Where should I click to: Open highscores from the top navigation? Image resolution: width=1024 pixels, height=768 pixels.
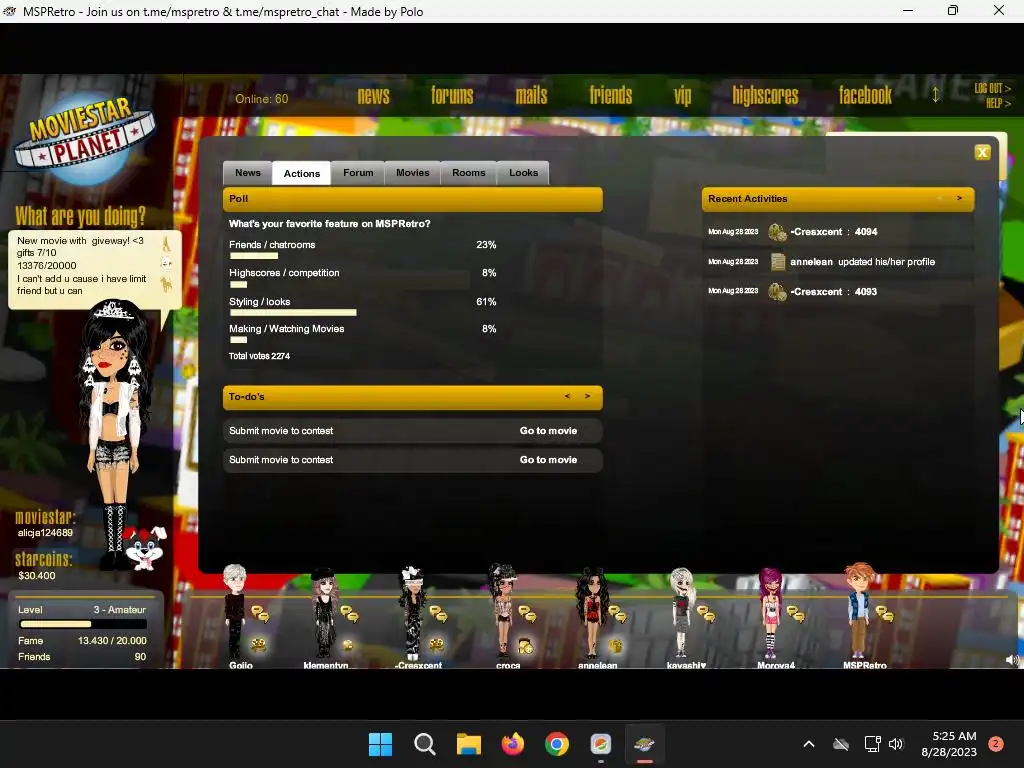point(765,96)
